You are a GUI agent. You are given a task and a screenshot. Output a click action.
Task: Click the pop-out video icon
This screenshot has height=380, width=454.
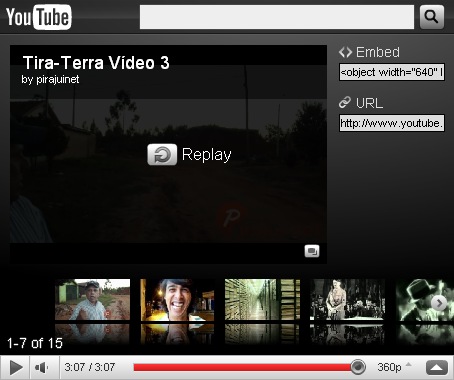pos(312,251)
